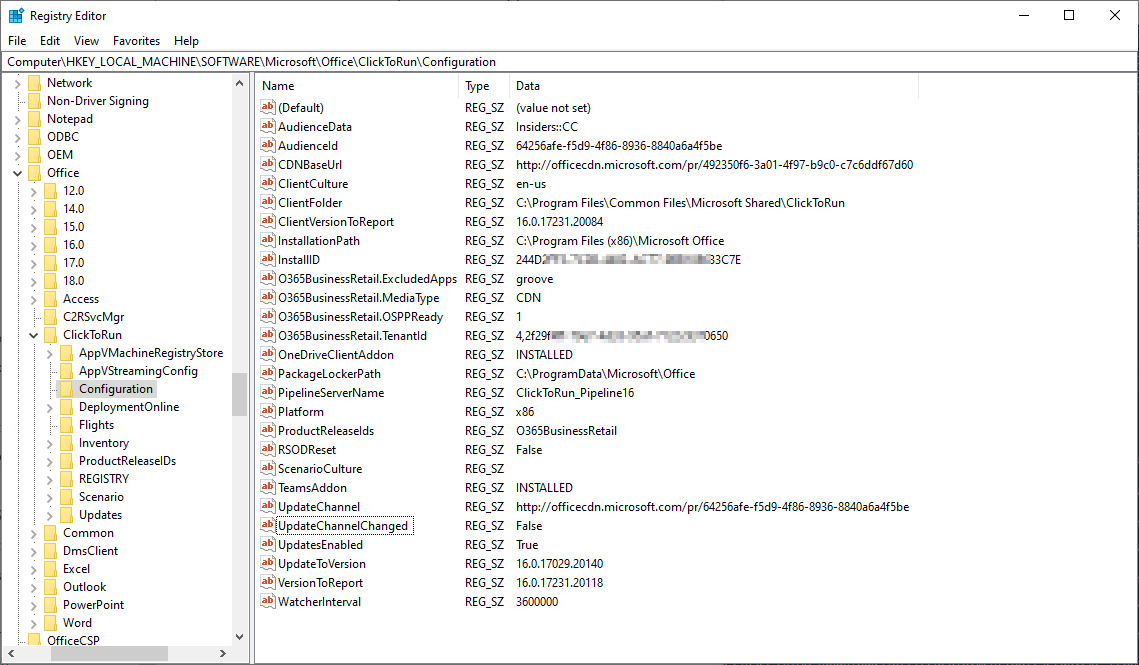The width and height of the screenshot is (1139, 665).
Task: Collapse the Office tree node
Action: coord(19,172)
